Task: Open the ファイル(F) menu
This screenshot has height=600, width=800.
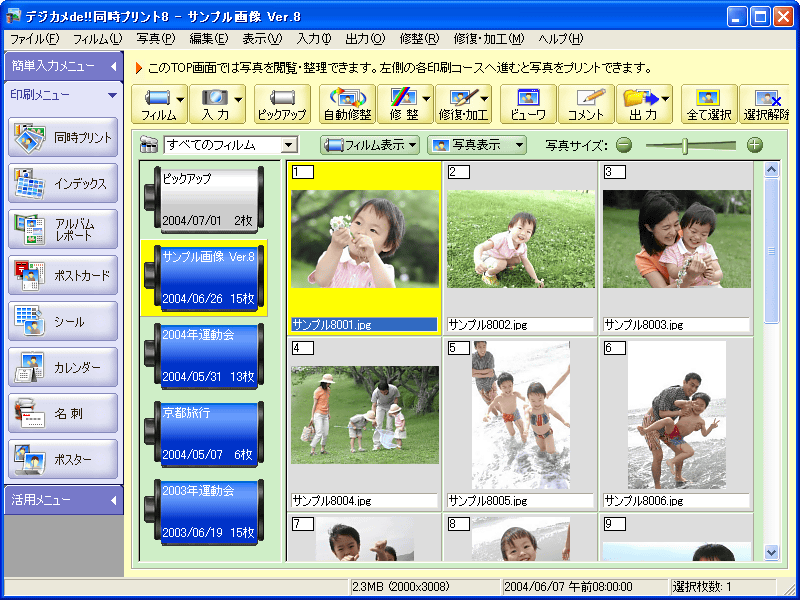Action: point(34,39)
